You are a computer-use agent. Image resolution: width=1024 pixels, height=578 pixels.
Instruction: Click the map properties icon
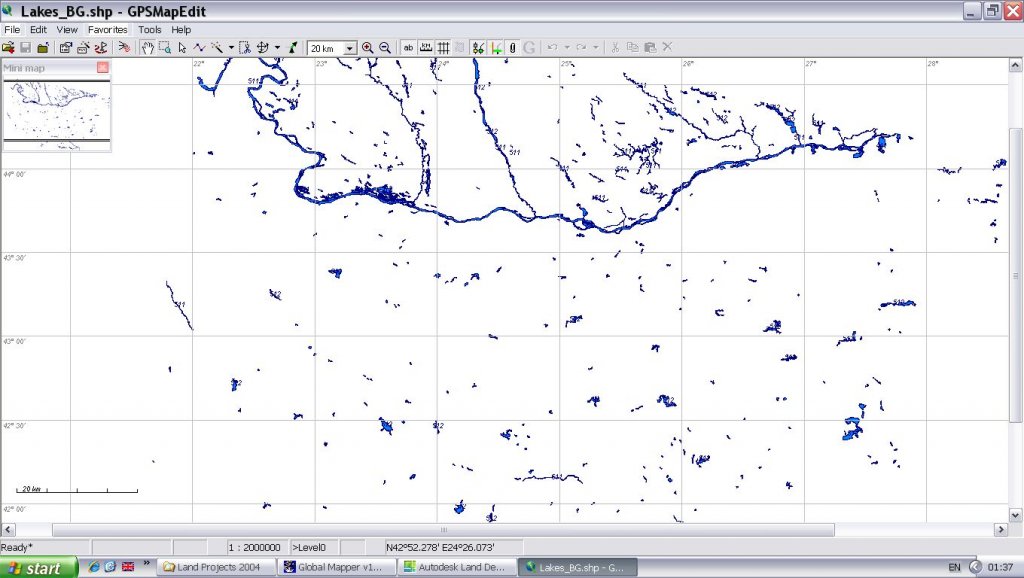click(x=66, y=47)
